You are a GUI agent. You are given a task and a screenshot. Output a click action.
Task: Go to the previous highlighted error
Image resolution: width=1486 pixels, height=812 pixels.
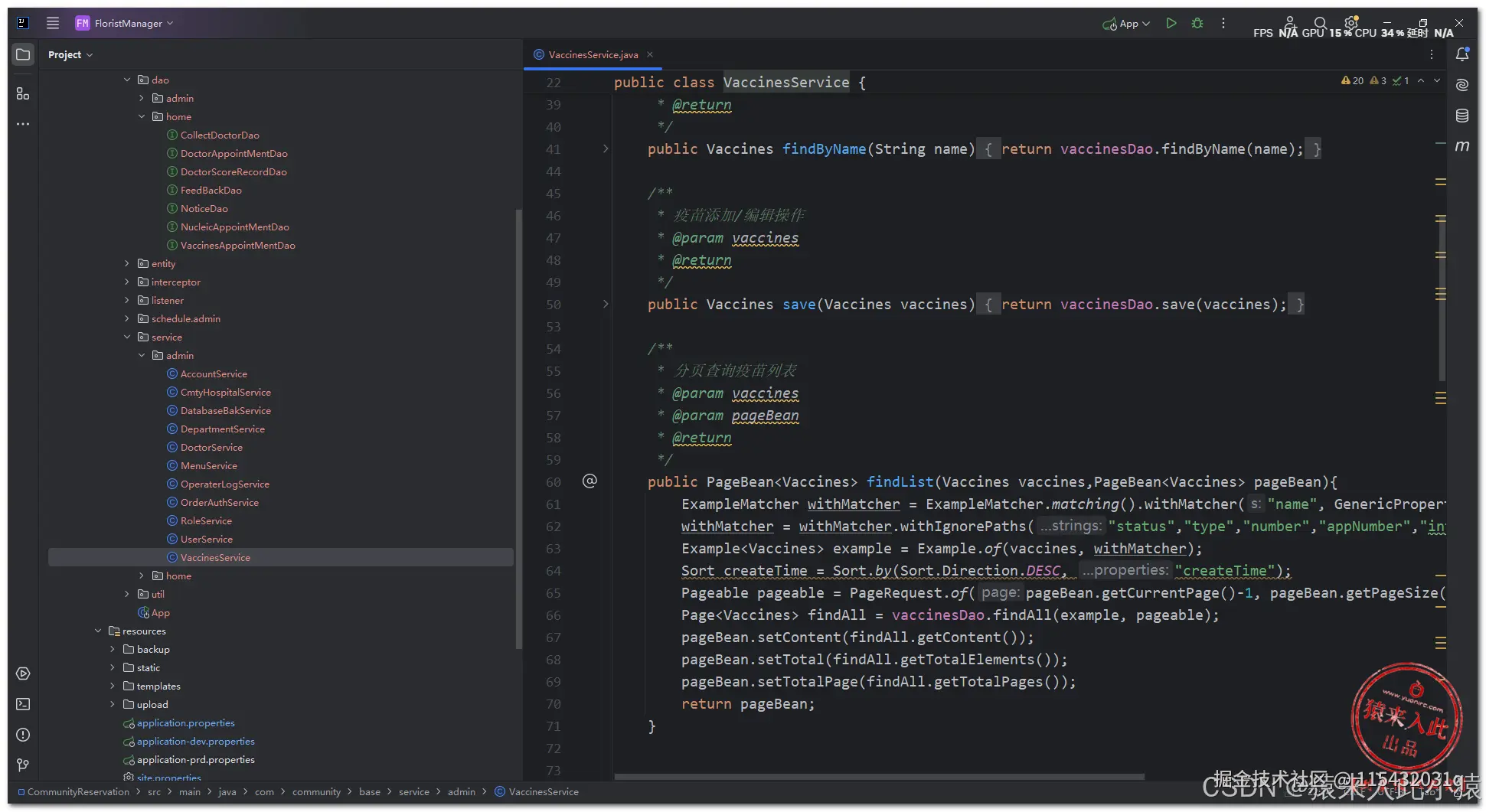click(x=1421, y=80)
